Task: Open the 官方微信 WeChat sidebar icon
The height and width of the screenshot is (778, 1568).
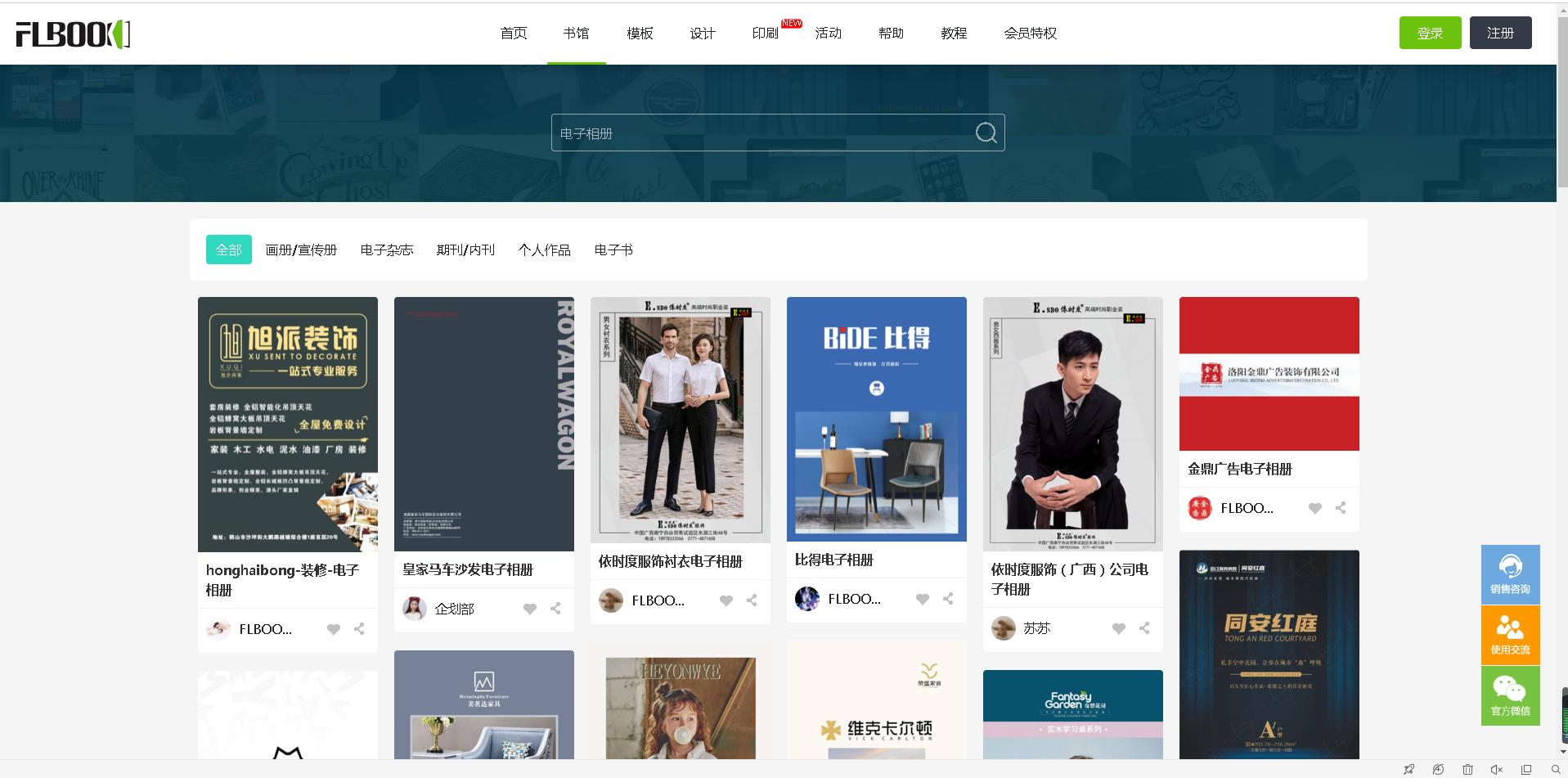Action: point(1510,695)
